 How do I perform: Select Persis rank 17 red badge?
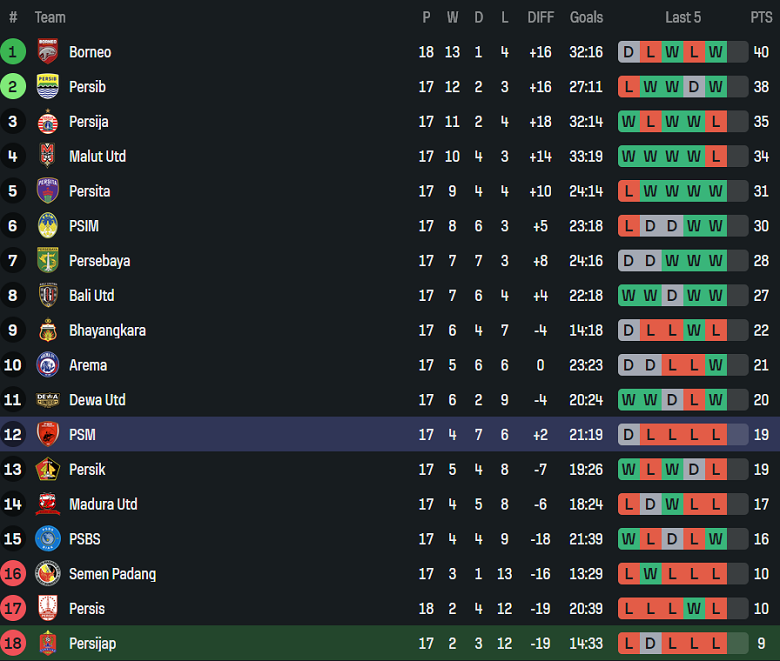pos(13,608)
